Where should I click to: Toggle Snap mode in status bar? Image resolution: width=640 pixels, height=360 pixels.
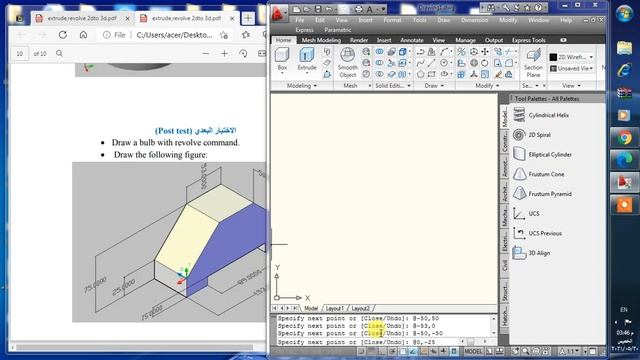pos(362,351)
